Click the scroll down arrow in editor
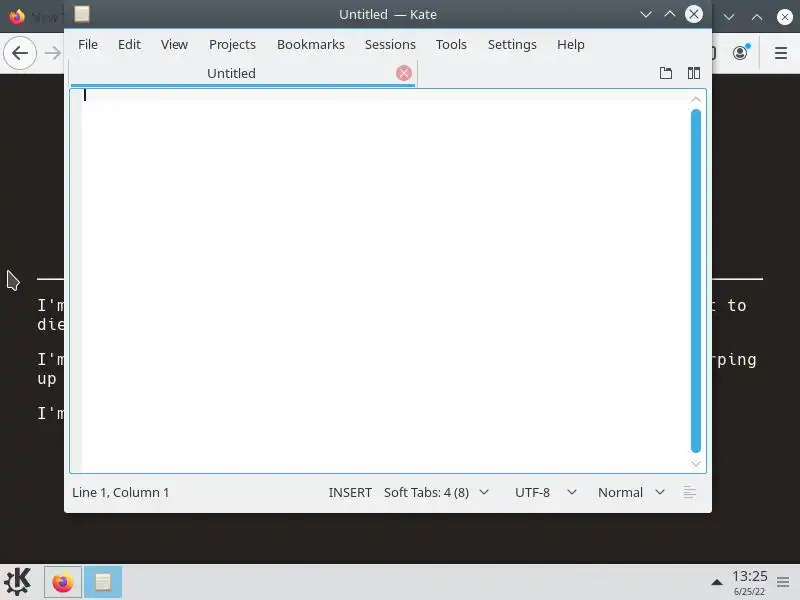 click(695, 463)
